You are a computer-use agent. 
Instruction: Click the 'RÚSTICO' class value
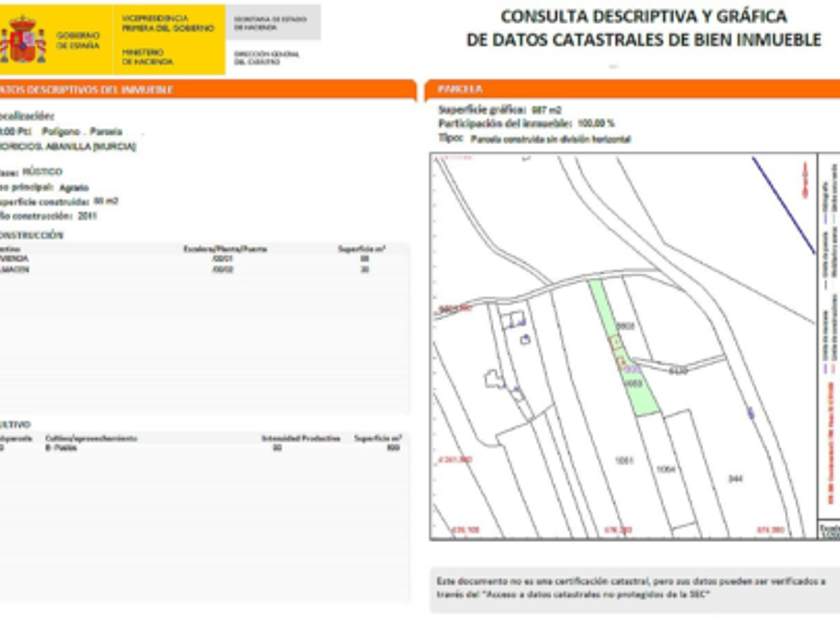[42, 172]
